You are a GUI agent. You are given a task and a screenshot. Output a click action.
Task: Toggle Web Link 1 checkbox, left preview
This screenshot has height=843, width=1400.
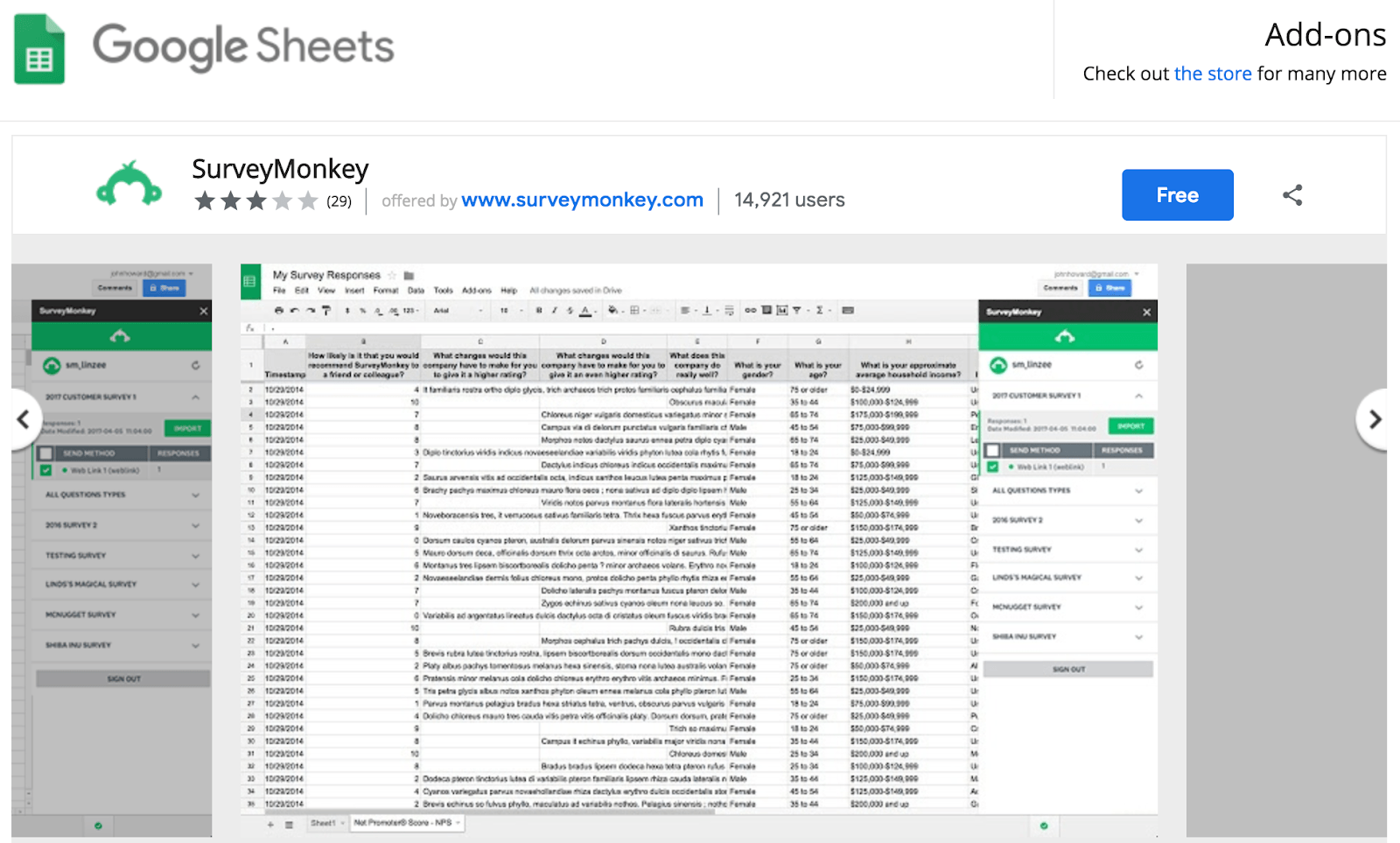(x=45, y=470)
